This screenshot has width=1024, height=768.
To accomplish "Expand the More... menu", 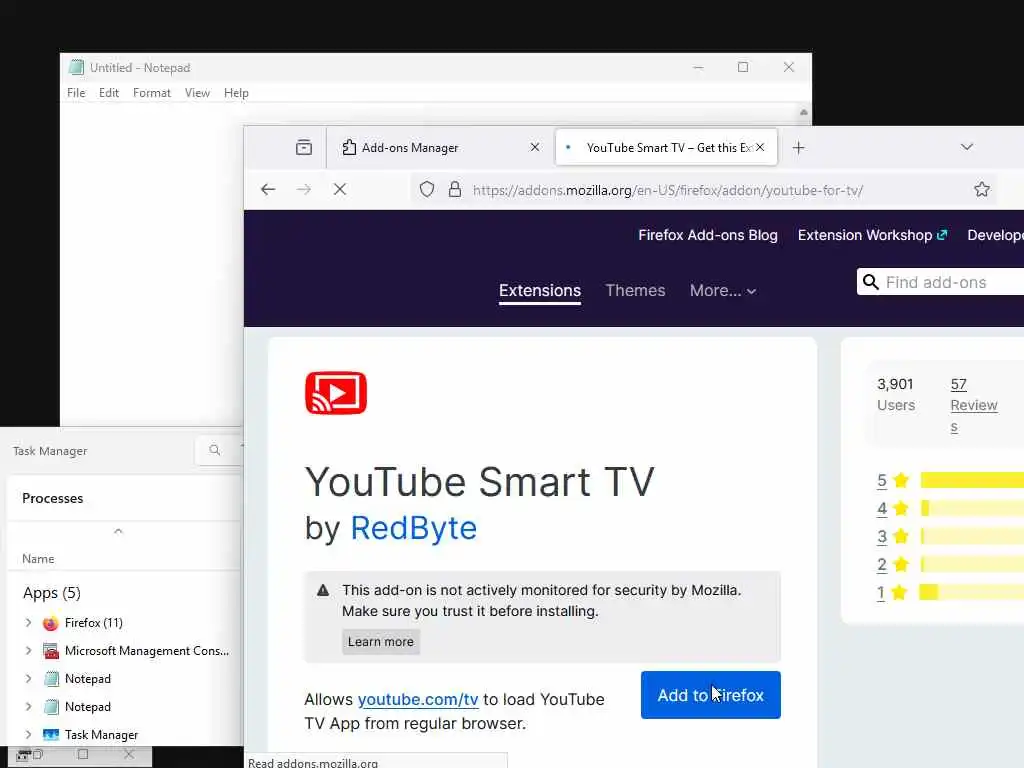I will tap(722, 291).
